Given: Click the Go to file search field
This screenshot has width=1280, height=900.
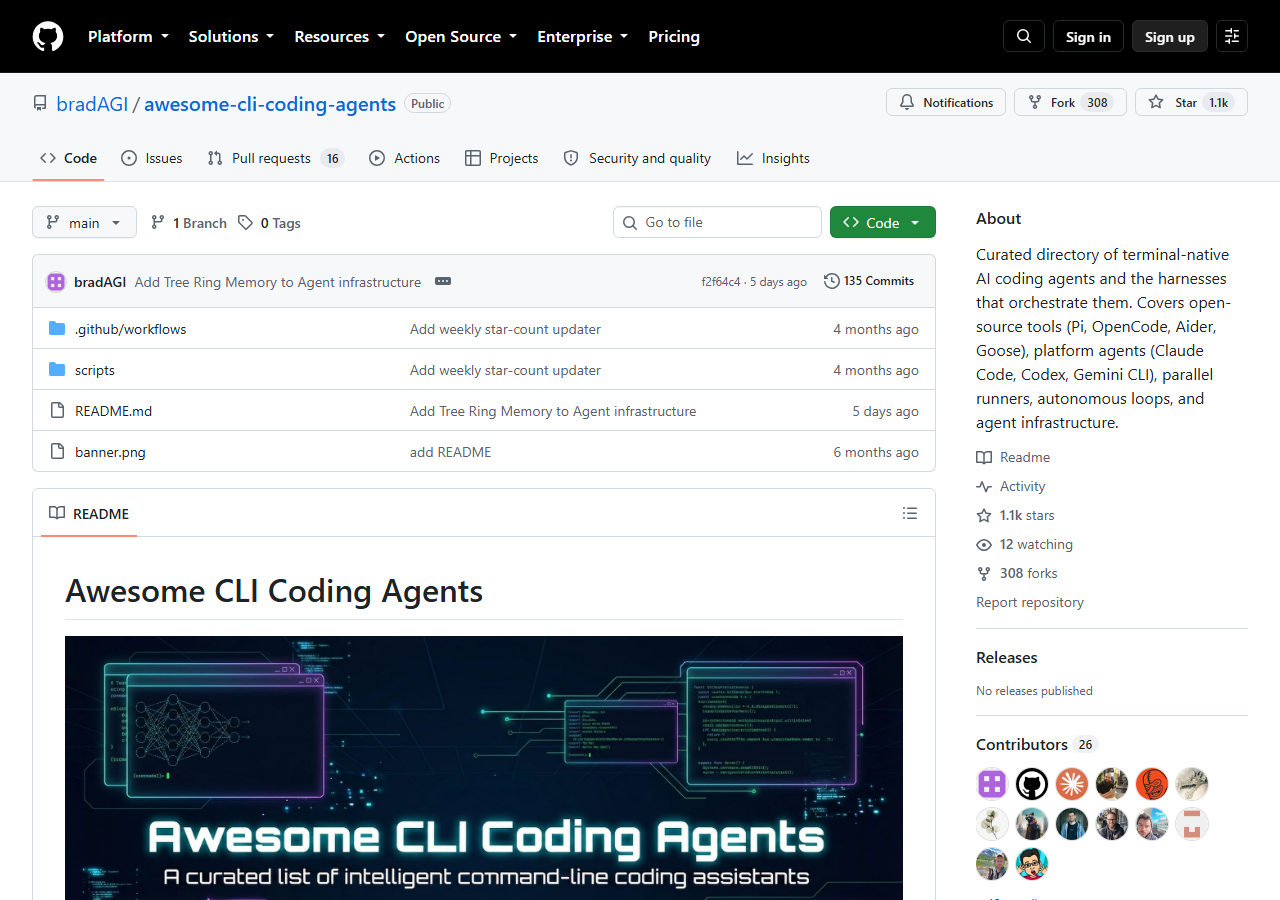Looking at the screenshot, I should pos(717,222).
